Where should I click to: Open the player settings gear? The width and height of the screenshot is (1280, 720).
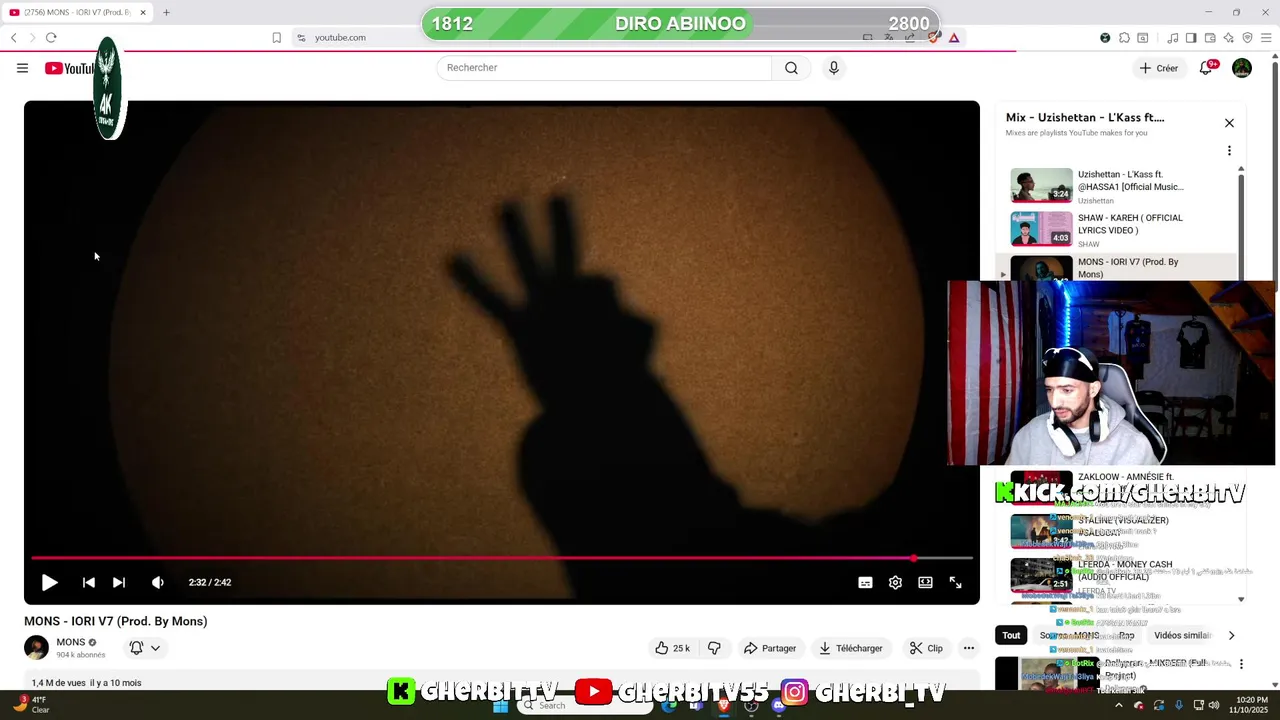(x=895, y=582)
